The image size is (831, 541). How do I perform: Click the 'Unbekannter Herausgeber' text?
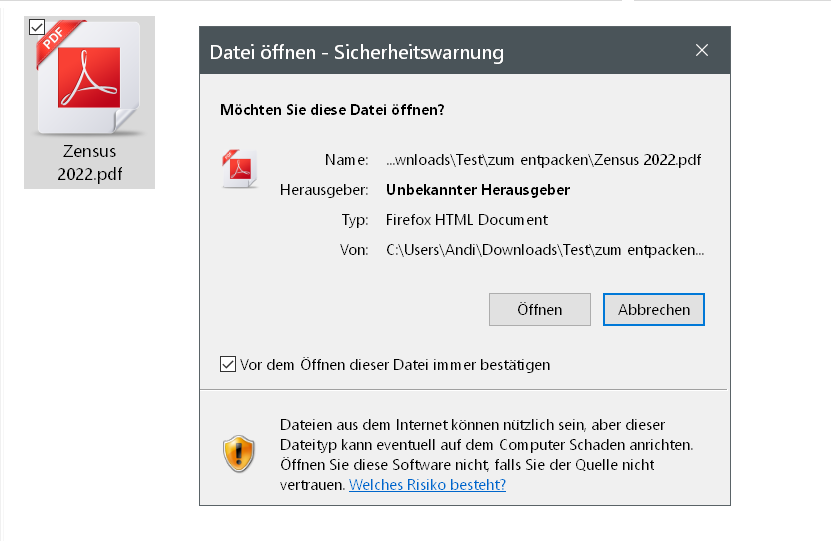coord(478,190)
